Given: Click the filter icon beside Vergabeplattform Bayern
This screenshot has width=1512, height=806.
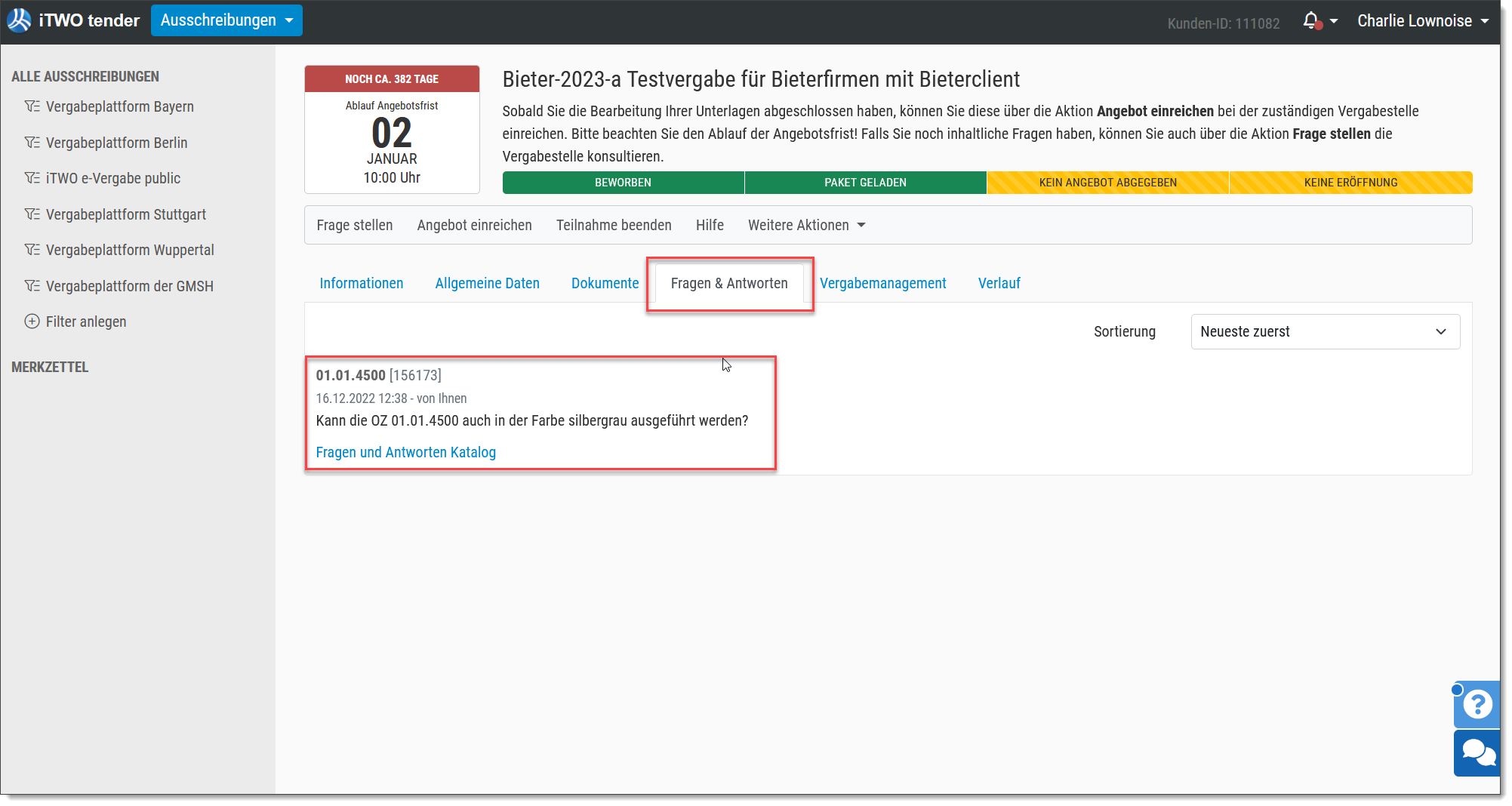Looking at the screenshot, I should [x=32, y=106].
